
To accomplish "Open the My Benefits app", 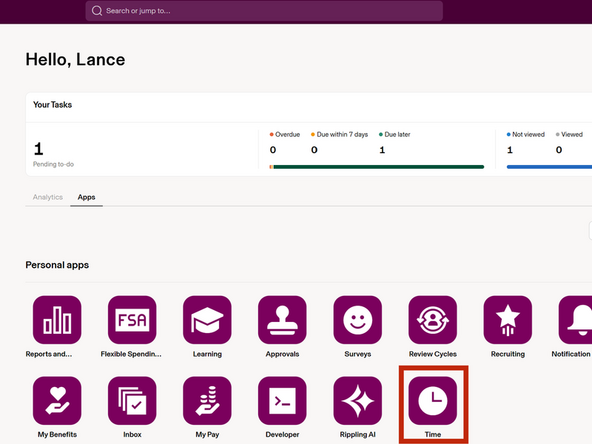I will [57, 401].
